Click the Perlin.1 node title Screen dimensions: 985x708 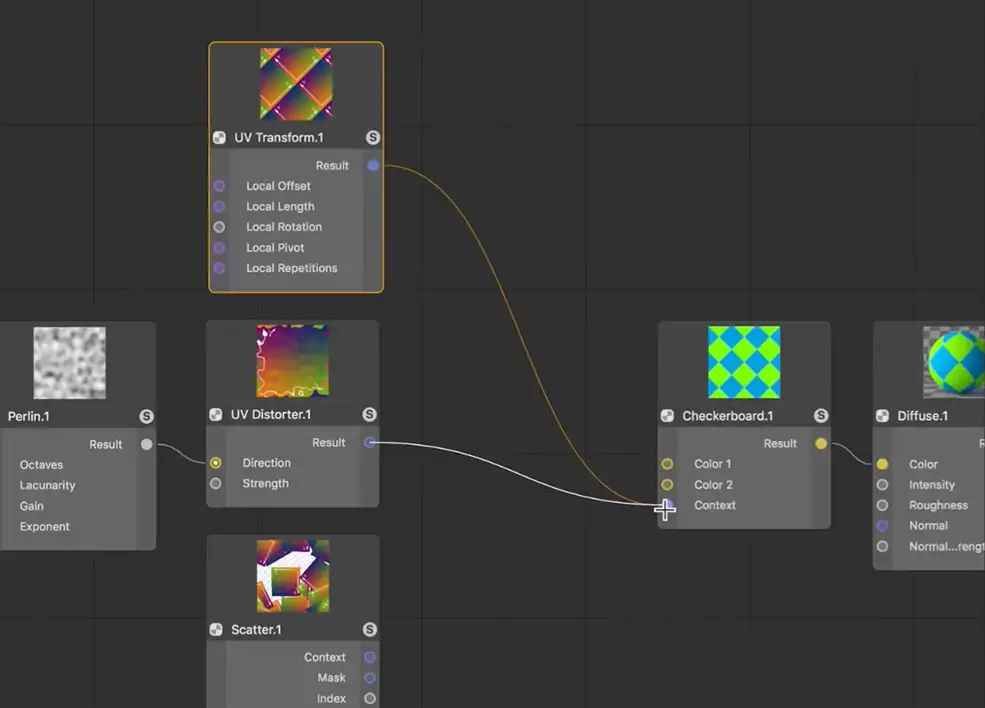pyautogui.click(x=28, y=417)
